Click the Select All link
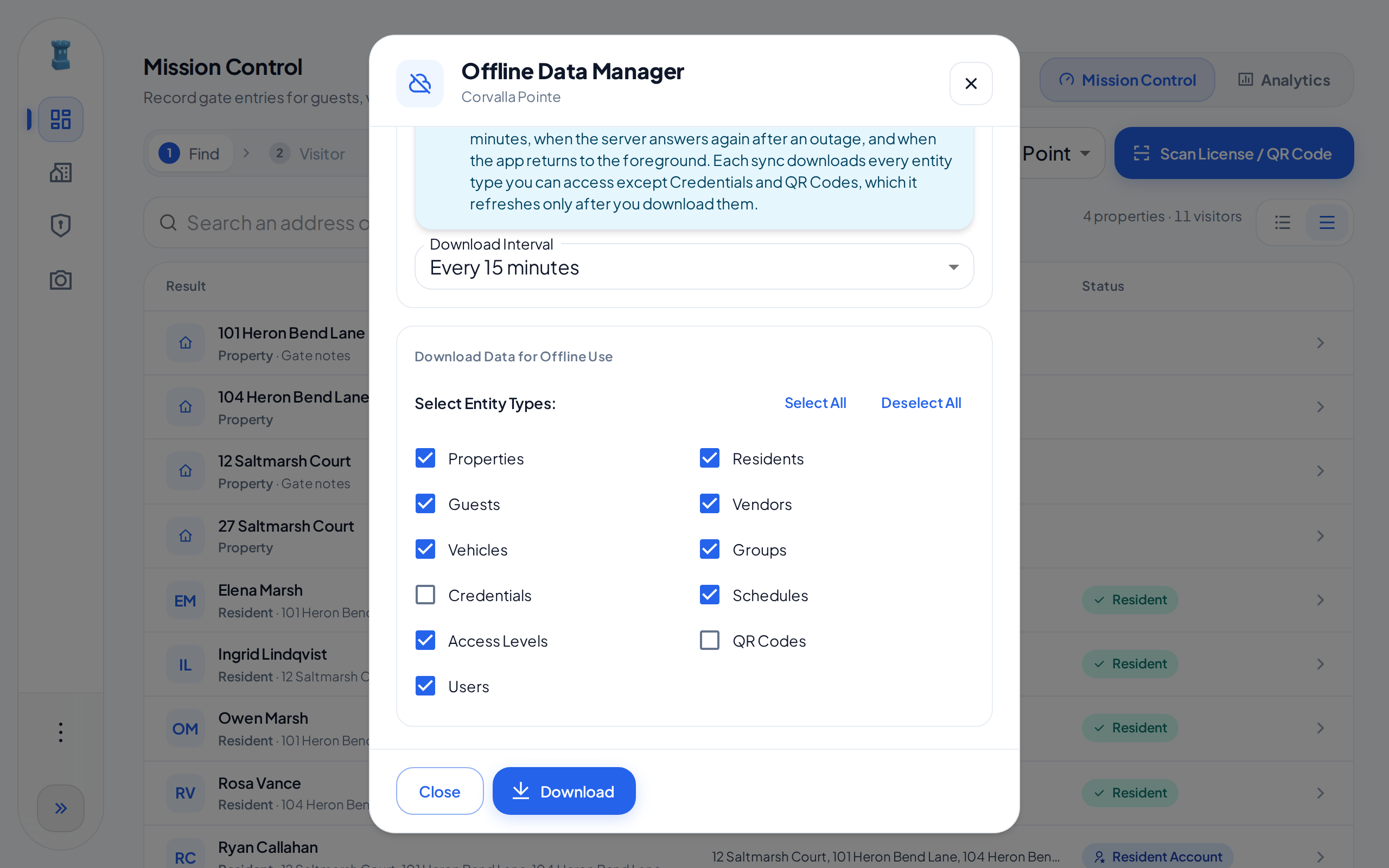 point(815,403)
